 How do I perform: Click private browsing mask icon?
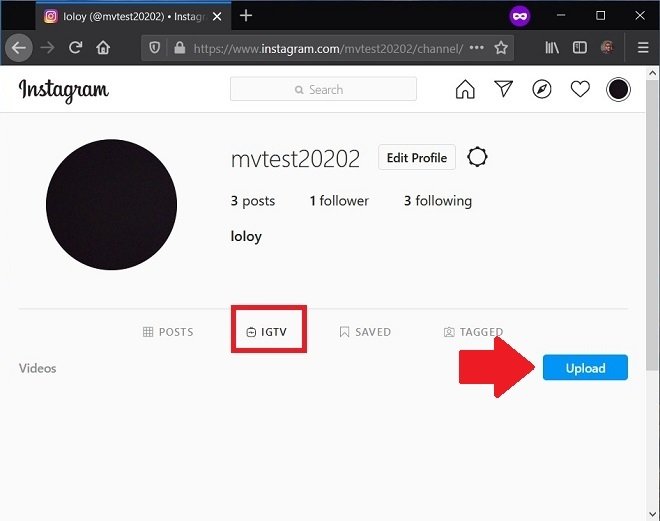[x=520, y=16]
